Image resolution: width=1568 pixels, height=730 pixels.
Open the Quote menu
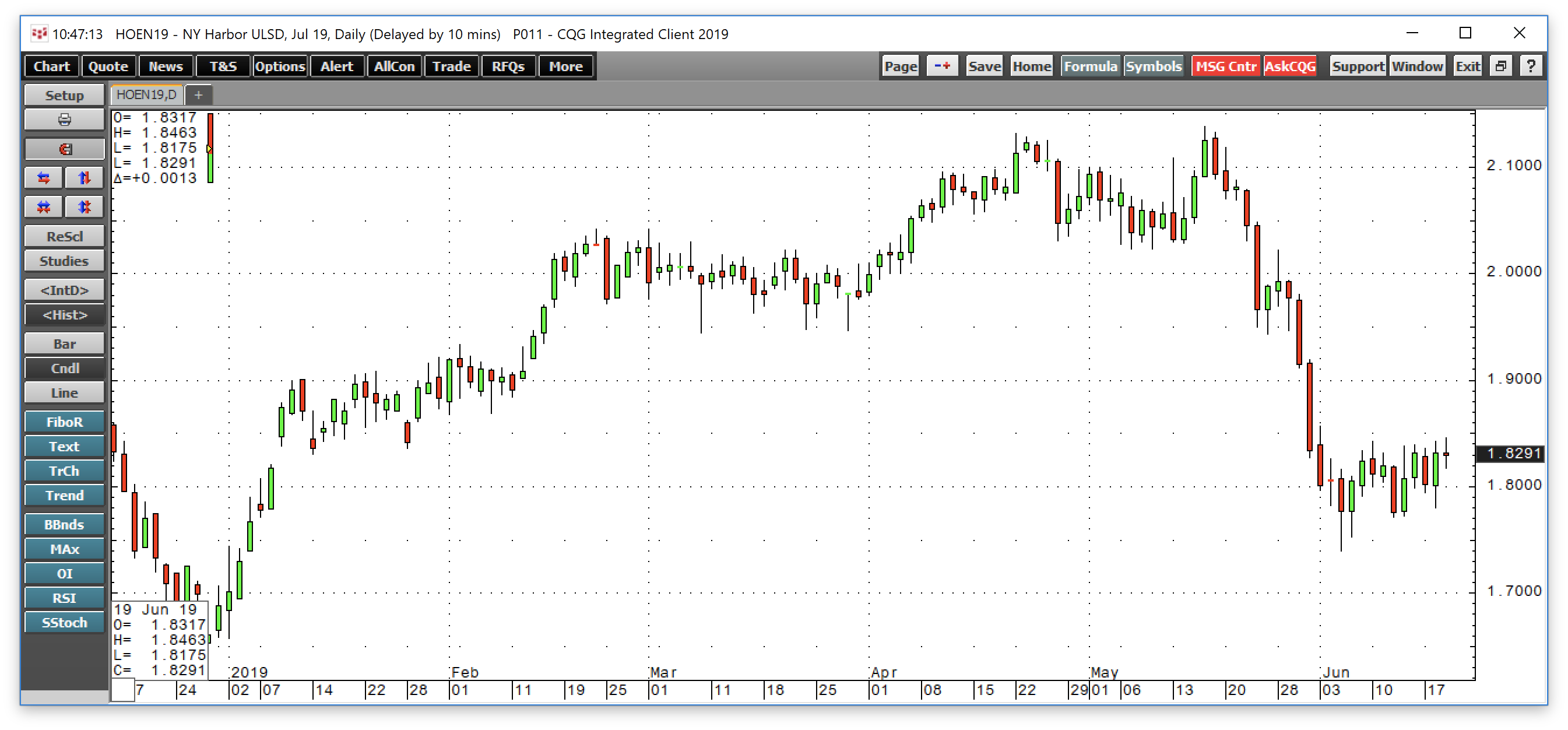(x=108, y=66)
